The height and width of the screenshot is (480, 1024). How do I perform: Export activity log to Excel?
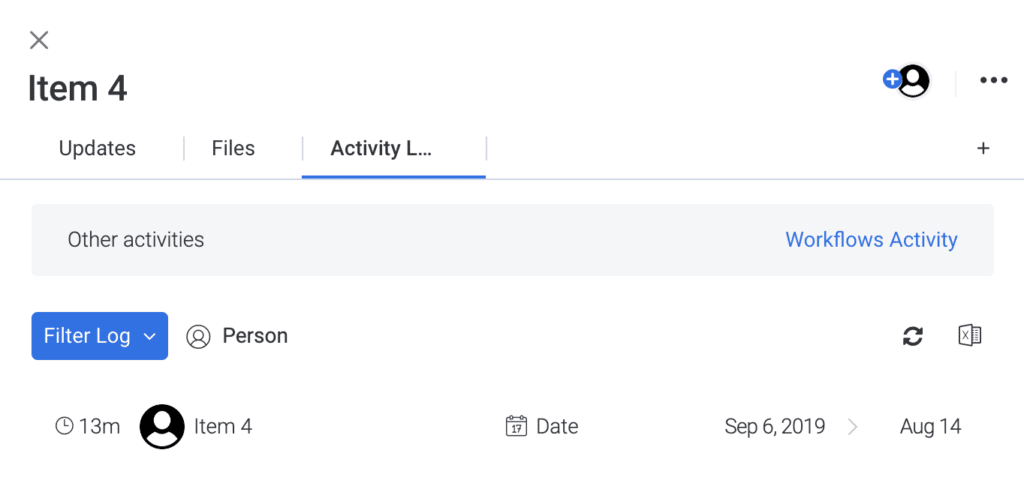tap(969, 336)
